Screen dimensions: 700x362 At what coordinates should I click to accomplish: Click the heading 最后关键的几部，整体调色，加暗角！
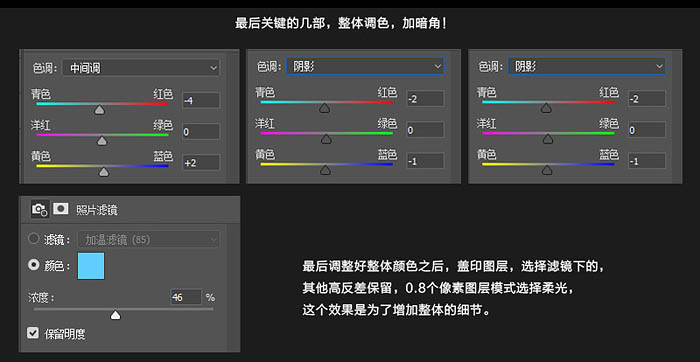341,24
